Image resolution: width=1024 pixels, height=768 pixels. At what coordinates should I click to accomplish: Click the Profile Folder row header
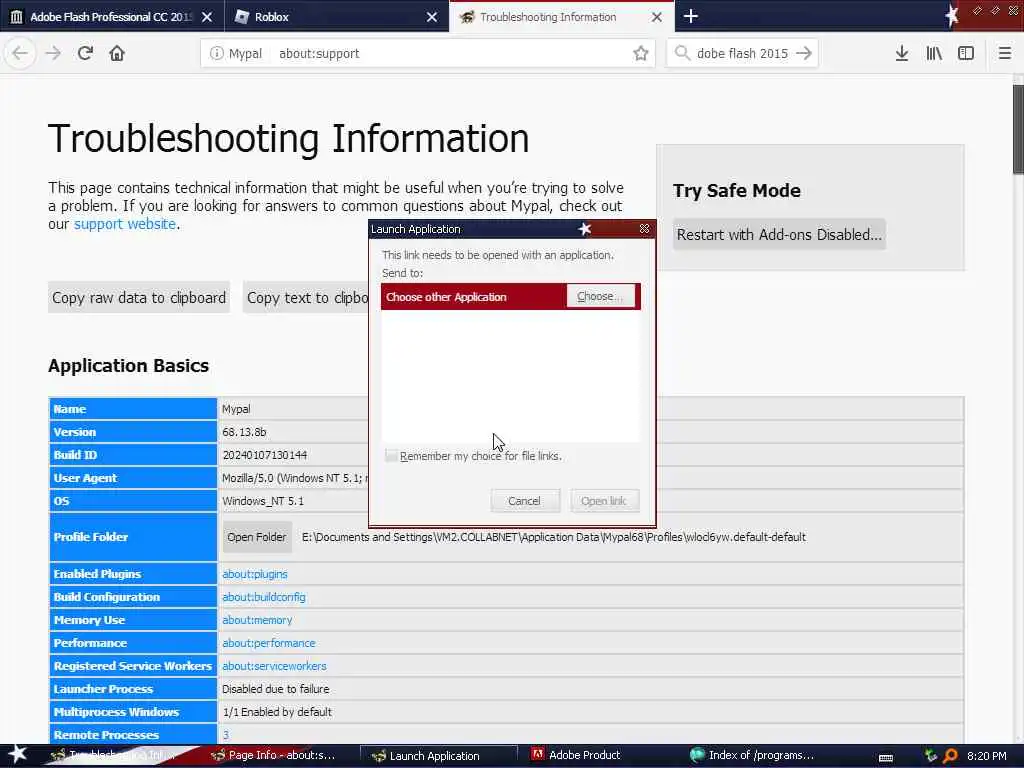coord(133,537)
